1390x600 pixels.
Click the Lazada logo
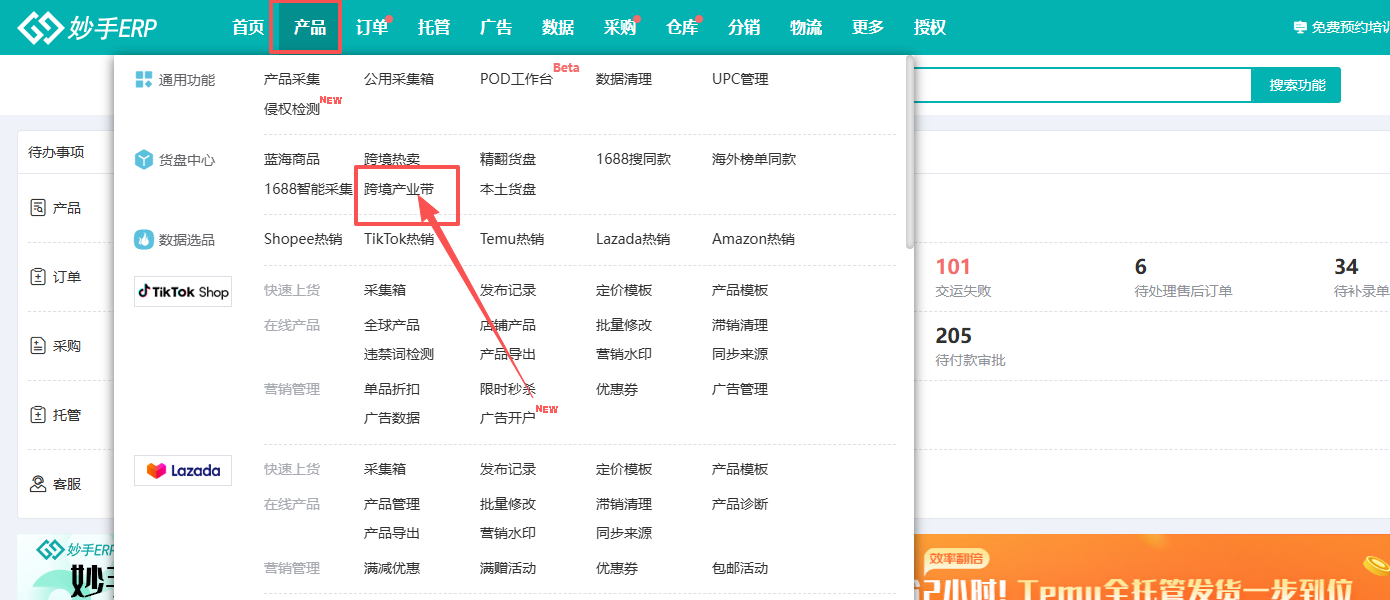pyautogui.click(x=183, y=471)
